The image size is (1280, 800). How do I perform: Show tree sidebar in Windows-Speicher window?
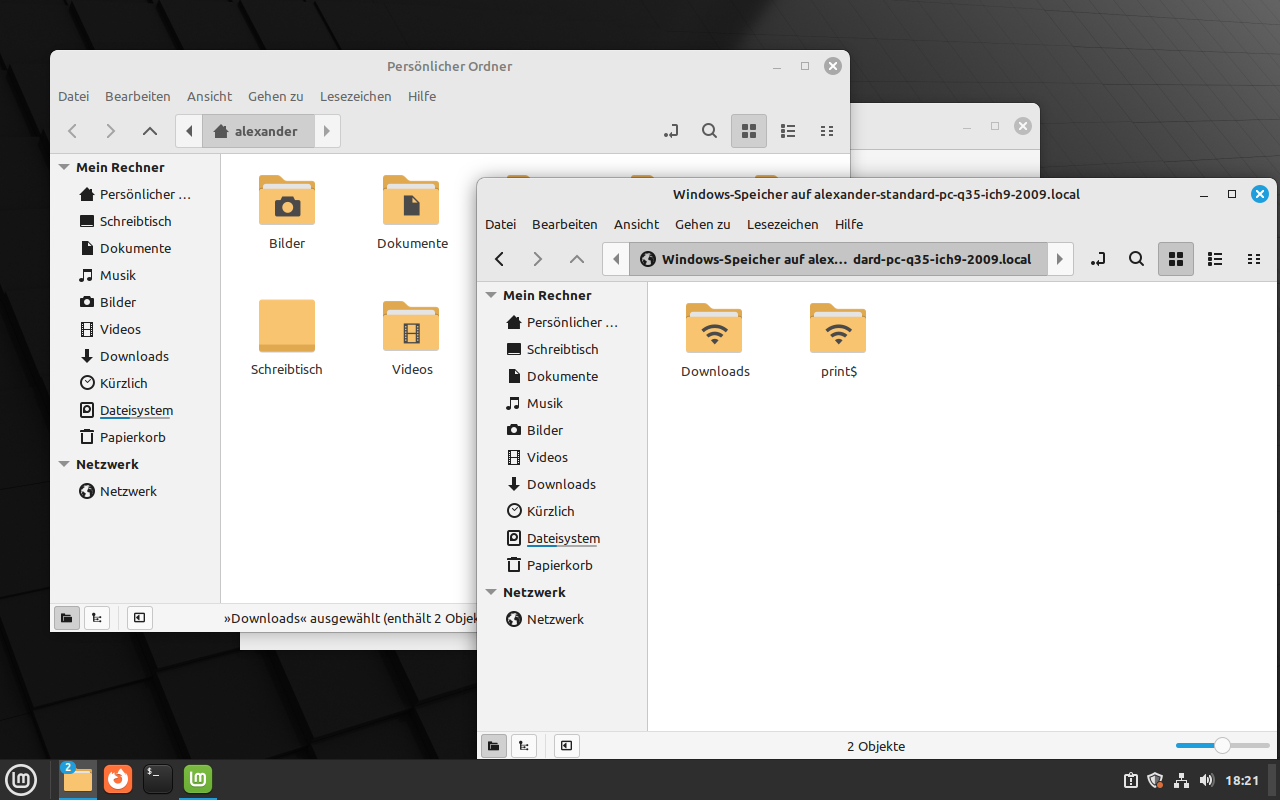tap(524, 746)
